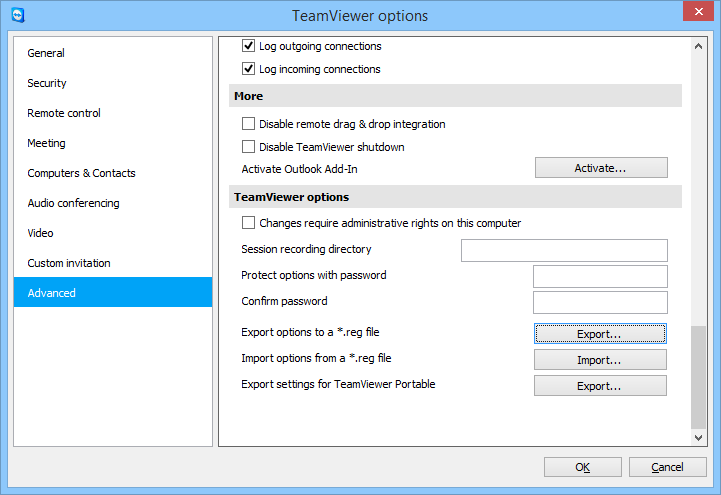
Task: Switch to Security settings
Action: point(113,83)
